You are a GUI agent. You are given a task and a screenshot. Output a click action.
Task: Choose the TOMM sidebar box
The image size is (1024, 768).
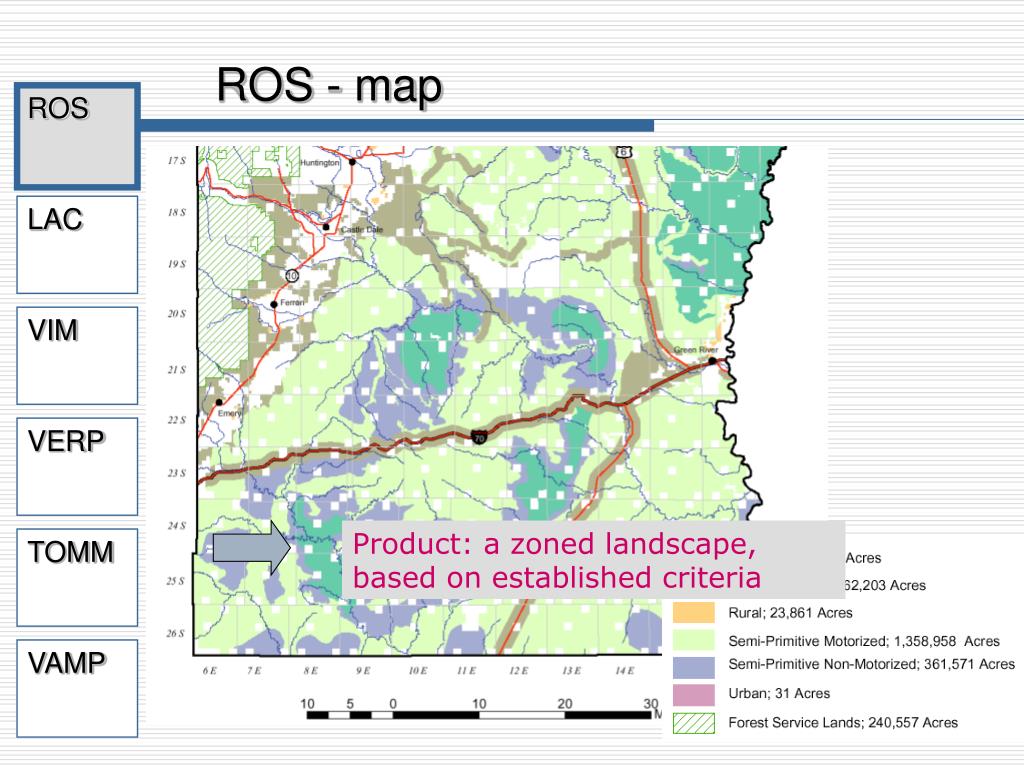tap(77, 577)
